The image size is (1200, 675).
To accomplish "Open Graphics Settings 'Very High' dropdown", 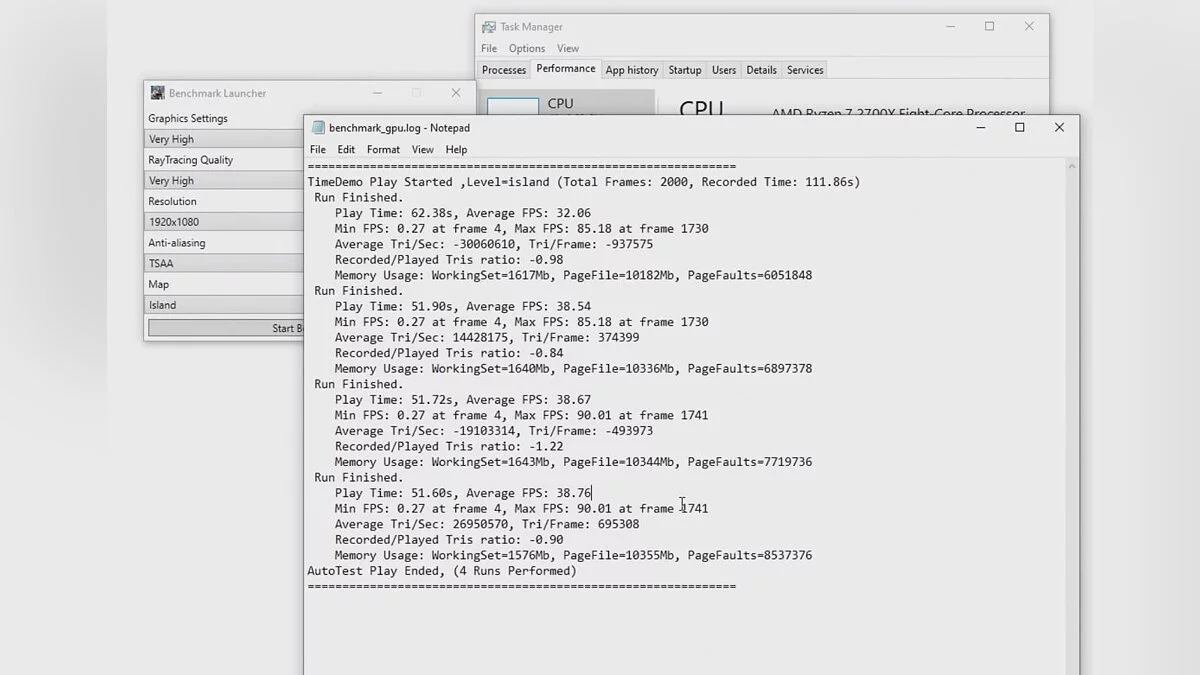I will pyautogui.click(x=224, y=139).
